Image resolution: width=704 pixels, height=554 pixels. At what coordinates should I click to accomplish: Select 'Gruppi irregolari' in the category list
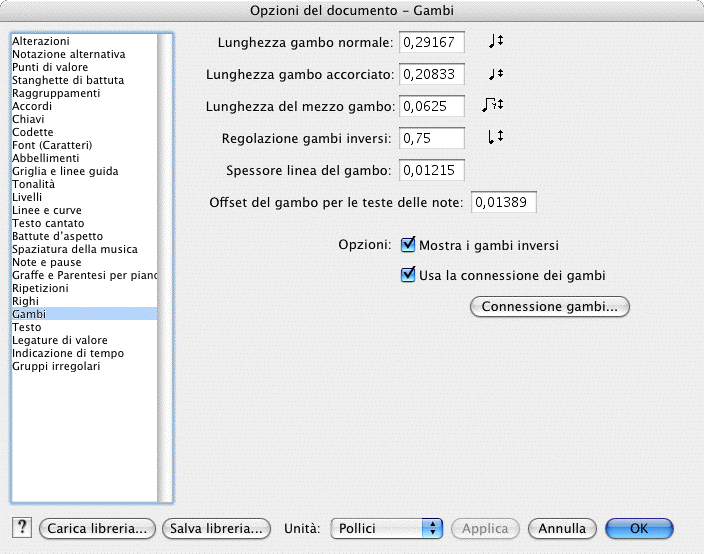[x=55, y=366]
